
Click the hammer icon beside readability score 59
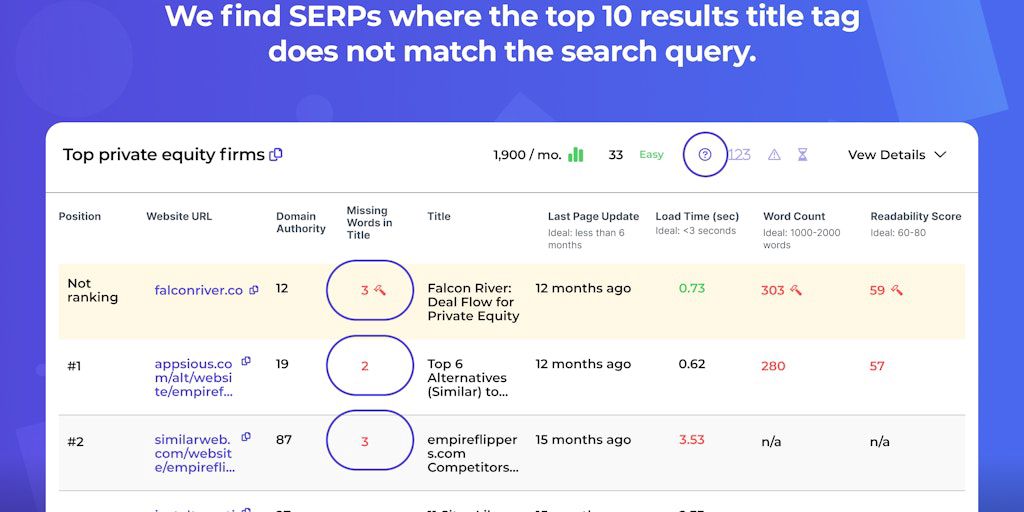coord(897,290)
